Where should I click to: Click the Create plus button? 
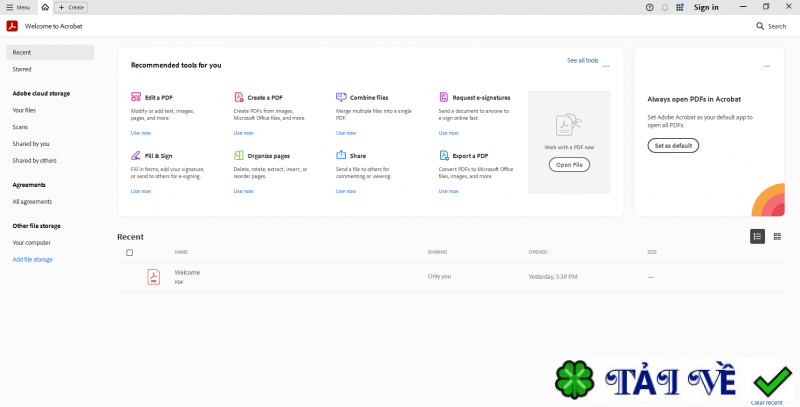pos(71,8)
